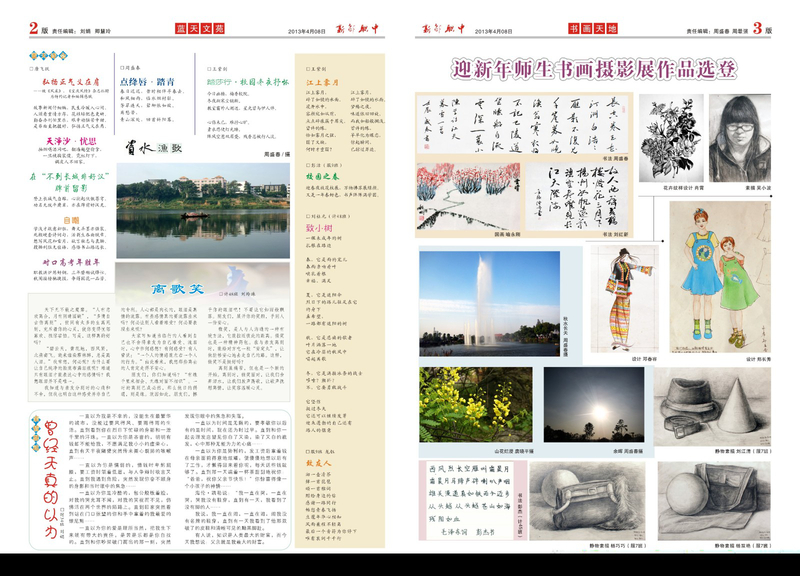Click the green poem heading 校园之春
Viewport: 800px width, 576px height.
coord(322,177)
